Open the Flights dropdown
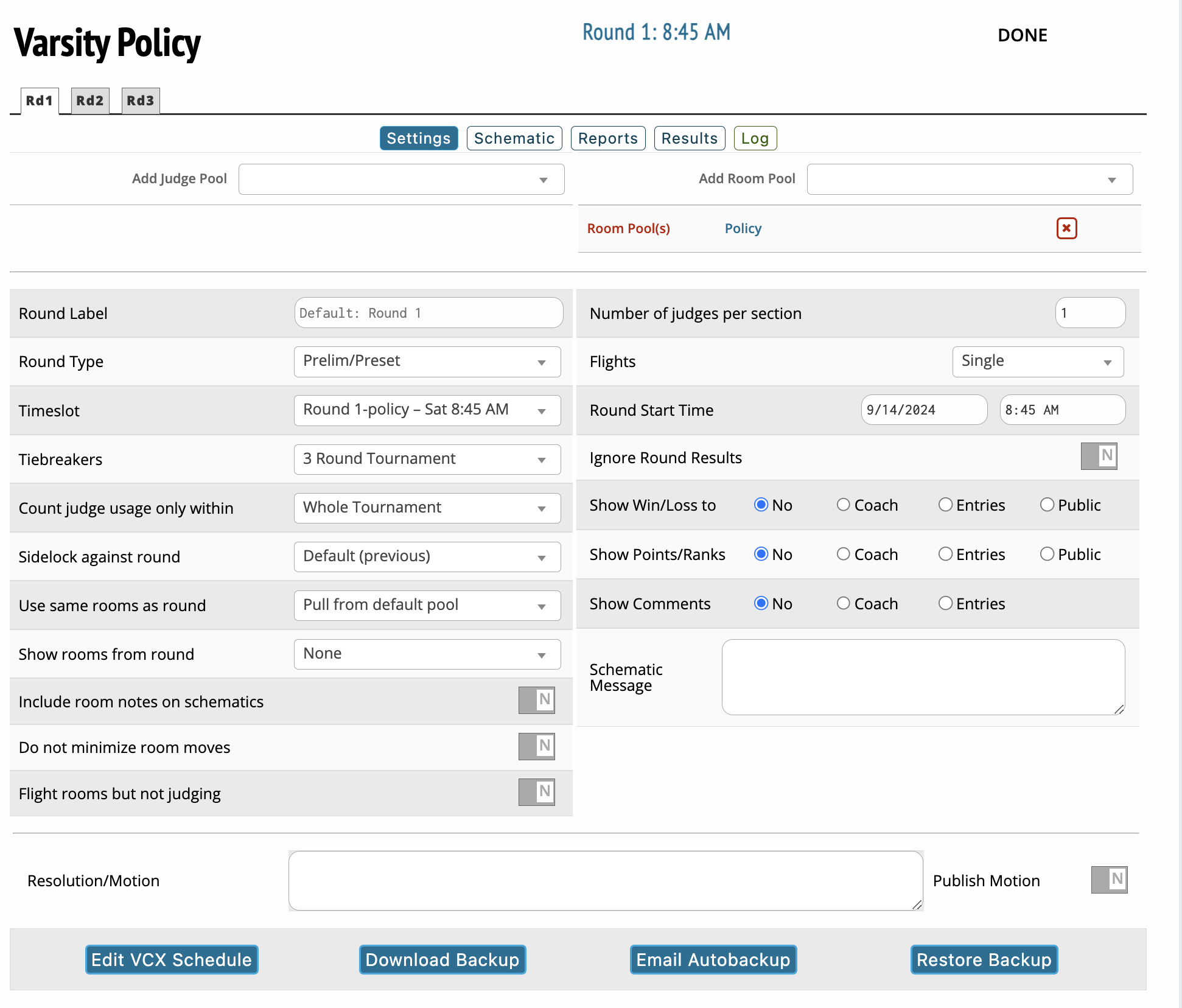1182x1008 pixels. pyautogui.click(x=1037, y=362)
